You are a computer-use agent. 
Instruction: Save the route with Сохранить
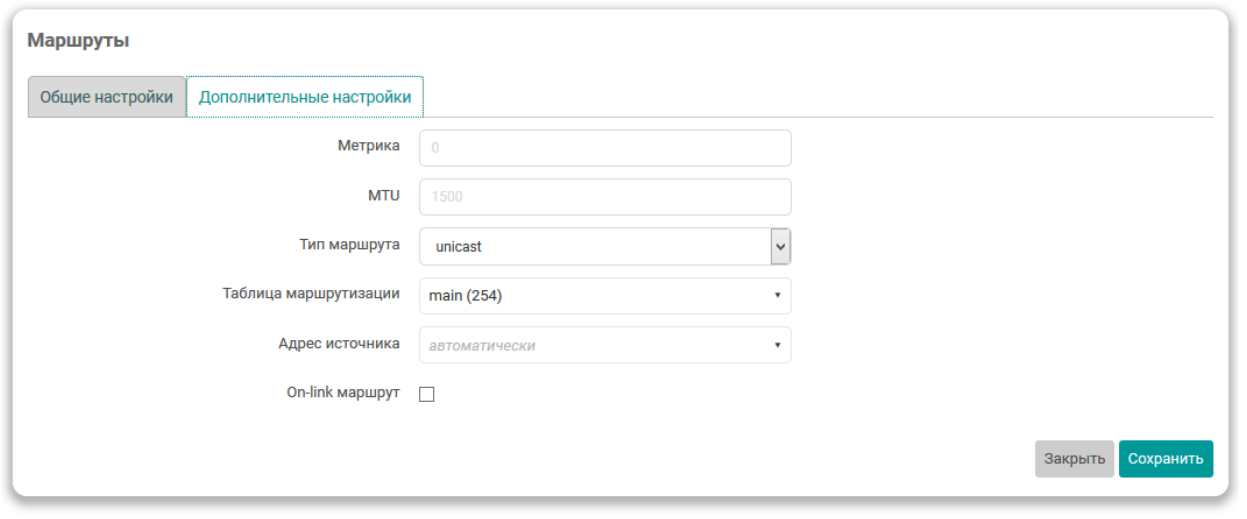tap(1165, 459)
